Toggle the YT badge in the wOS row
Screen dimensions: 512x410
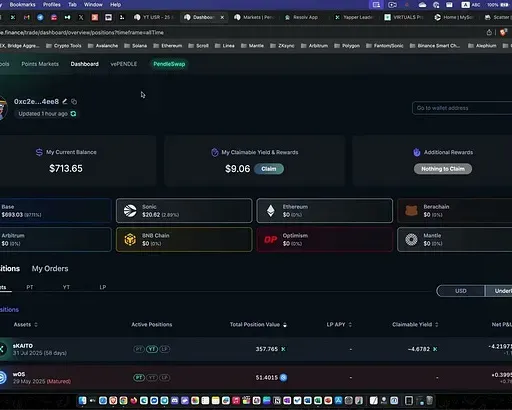point(152,377)
